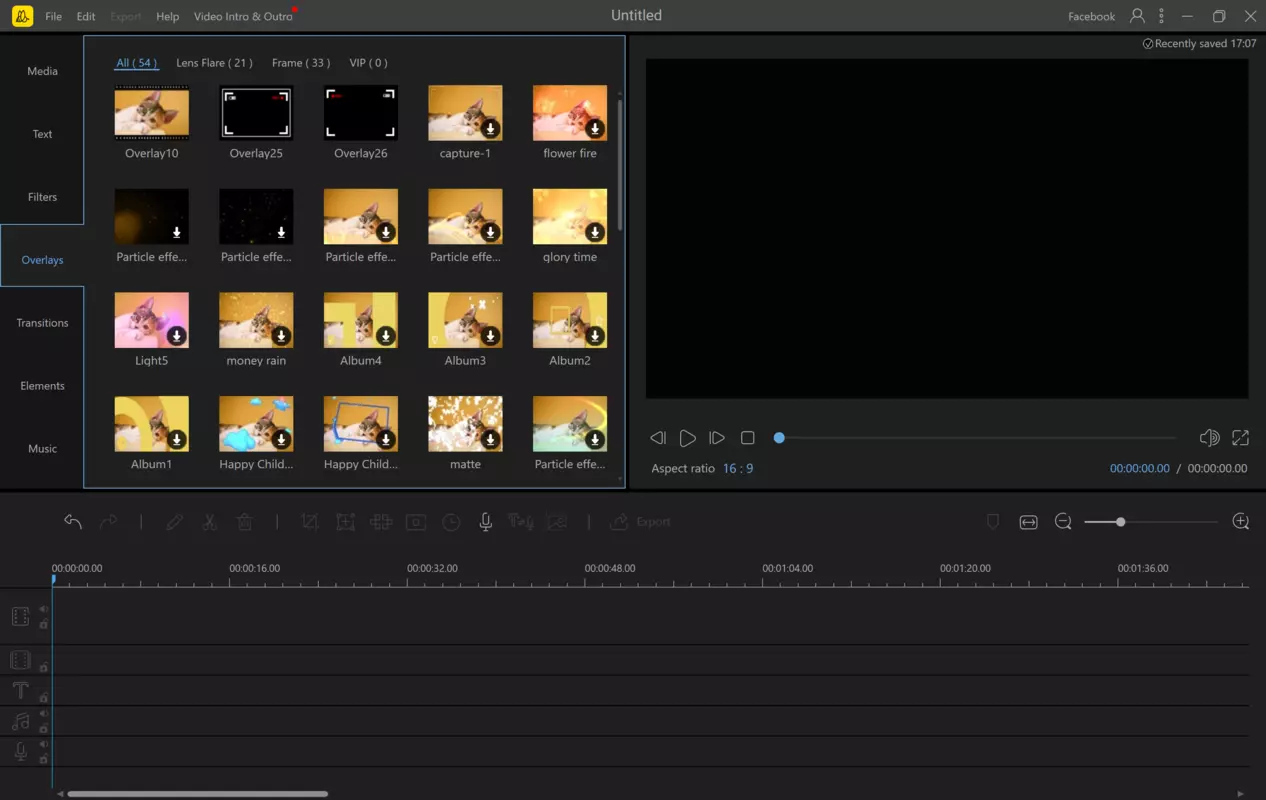
Task: Lock the text track
Action: [x=43, y=697]
